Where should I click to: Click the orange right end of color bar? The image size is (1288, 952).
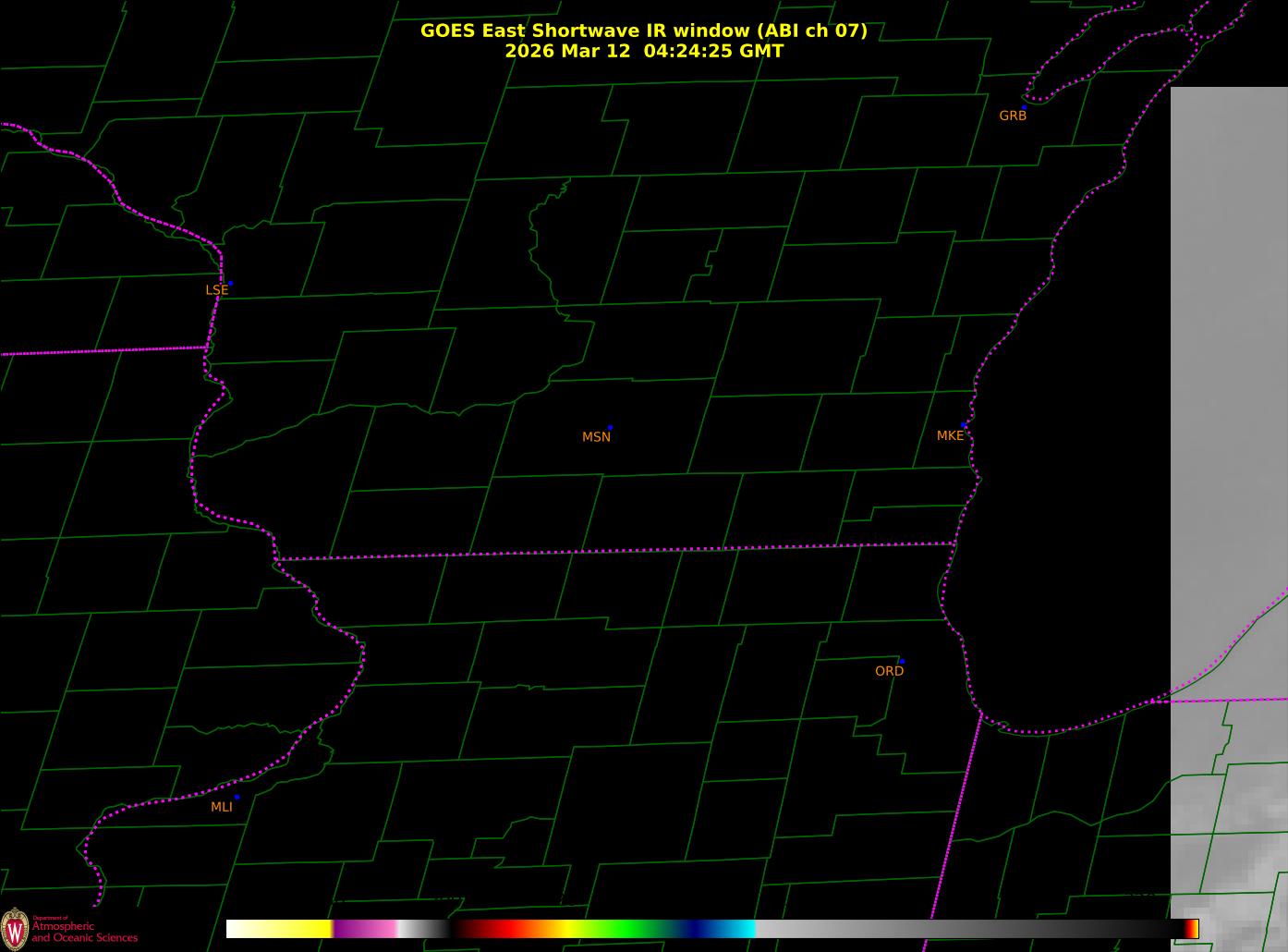click(x=1193, y=929)
